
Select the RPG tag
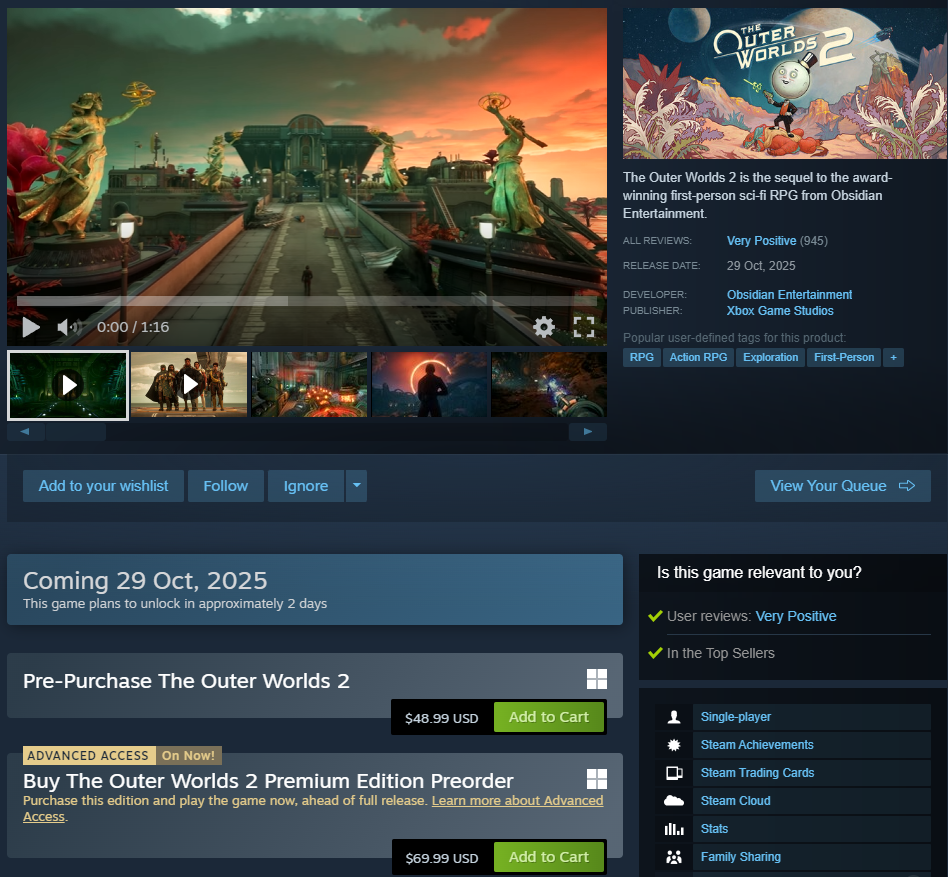[x=641, y=357]
